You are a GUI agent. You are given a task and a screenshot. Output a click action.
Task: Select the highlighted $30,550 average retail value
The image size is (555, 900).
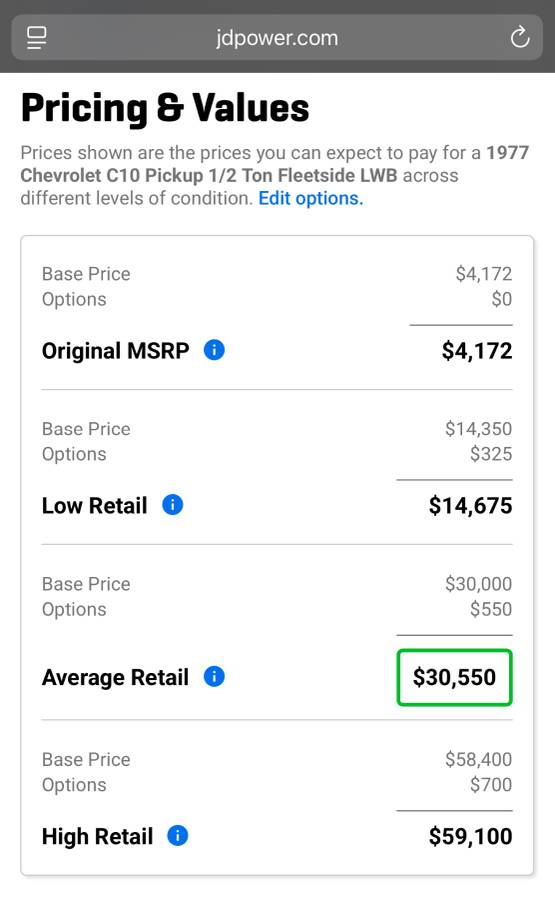454,677
